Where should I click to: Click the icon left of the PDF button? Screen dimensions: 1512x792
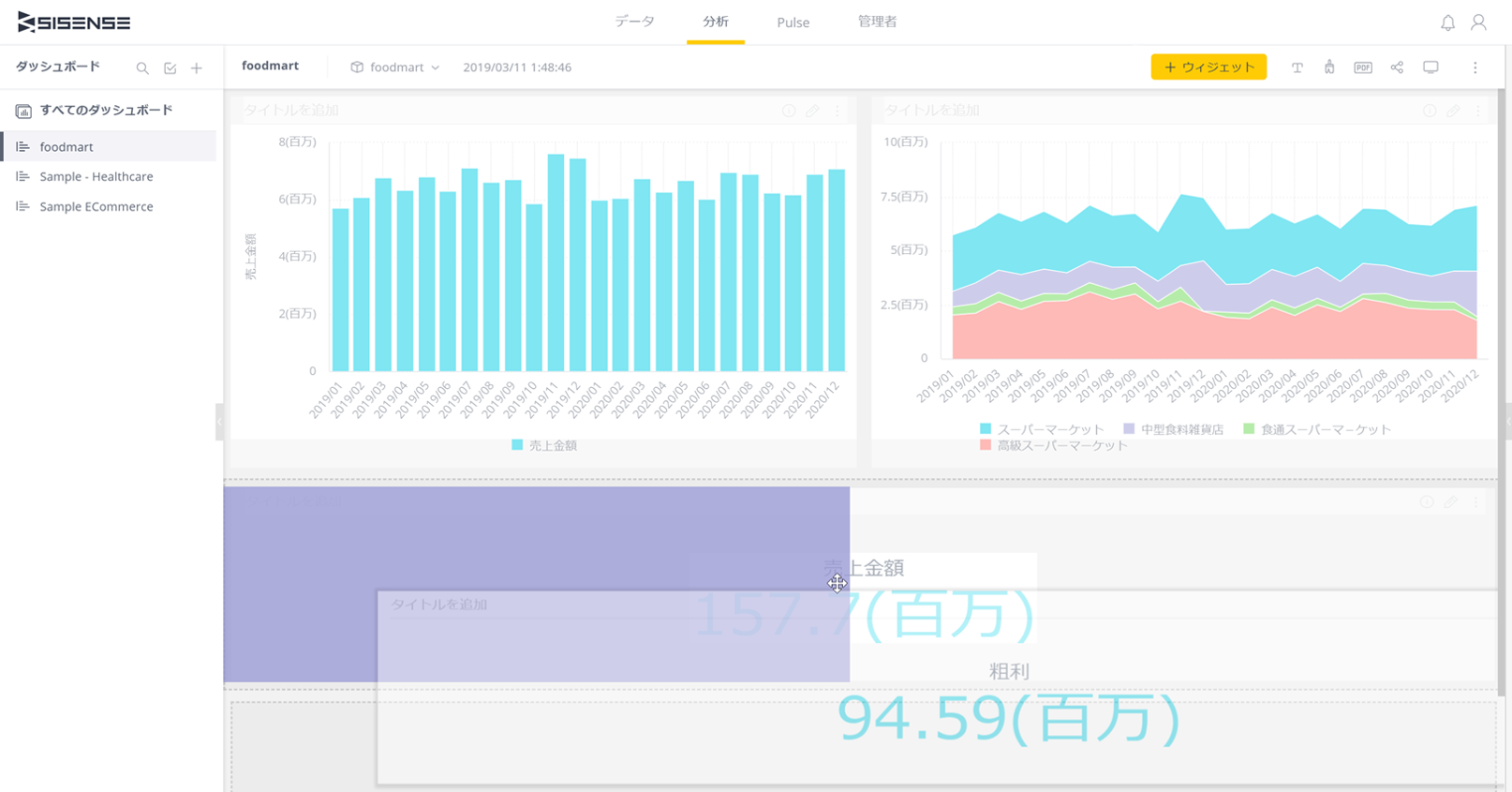click(1329, 67)
